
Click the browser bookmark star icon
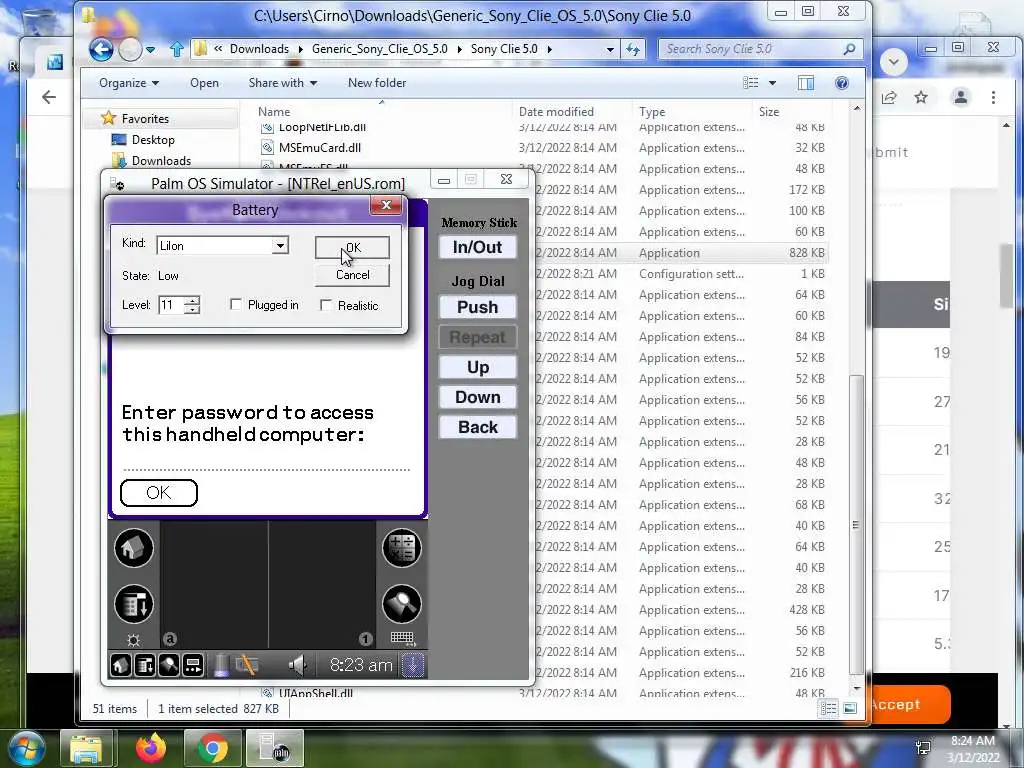click(x=921, y=97)
